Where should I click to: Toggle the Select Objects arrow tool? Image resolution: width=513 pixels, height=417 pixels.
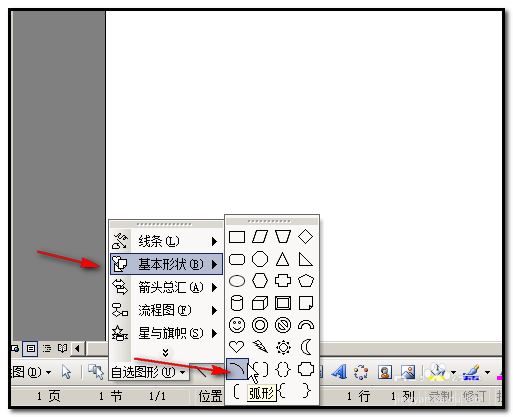point(66,372)
